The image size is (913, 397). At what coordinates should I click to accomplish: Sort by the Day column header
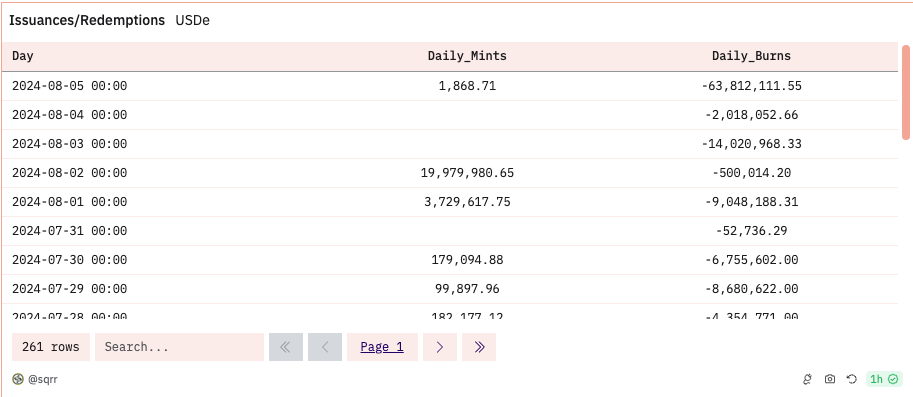pos(23,56)
